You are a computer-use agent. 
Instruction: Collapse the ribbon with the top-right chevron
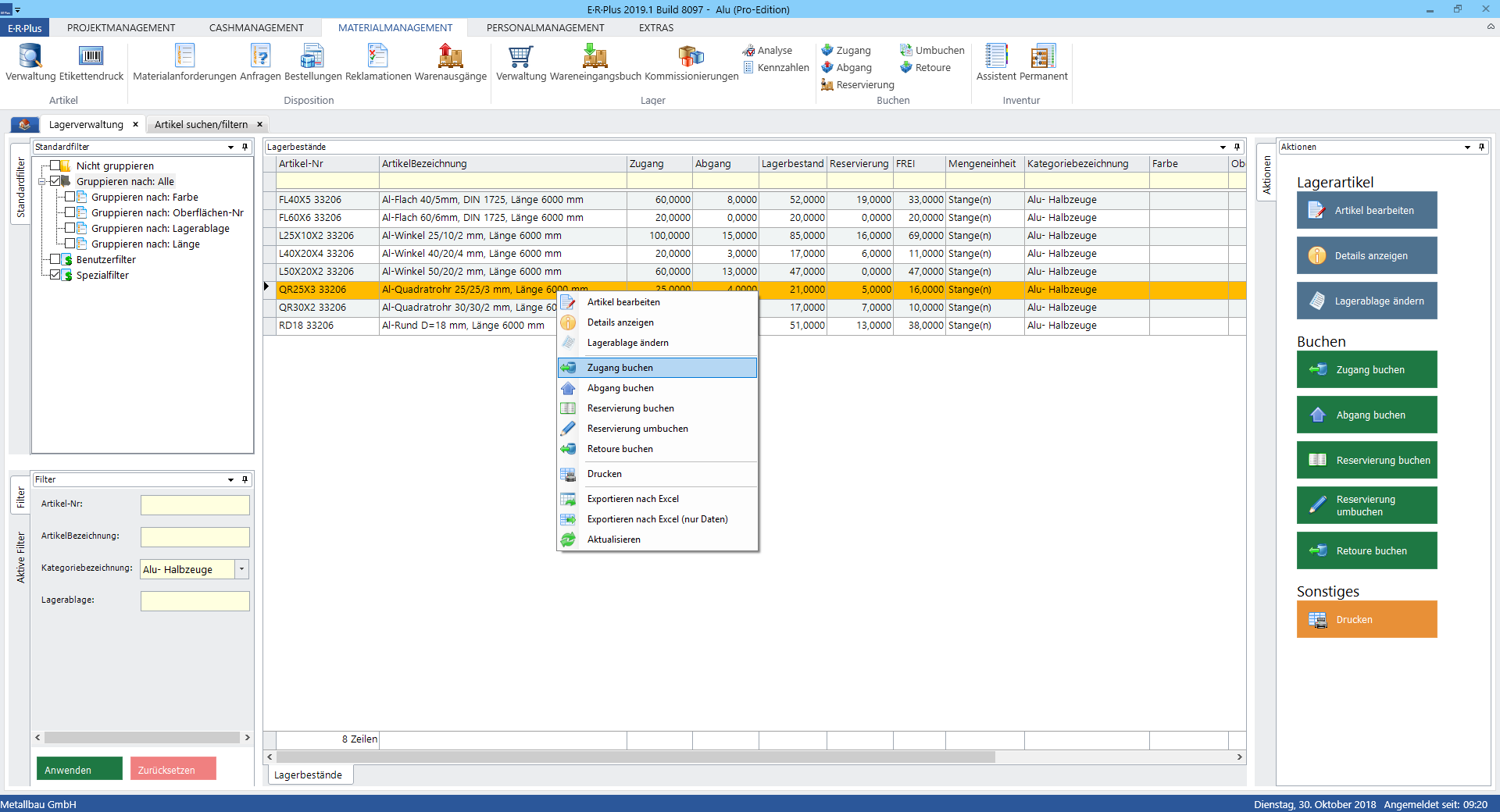pos(1490,27)
